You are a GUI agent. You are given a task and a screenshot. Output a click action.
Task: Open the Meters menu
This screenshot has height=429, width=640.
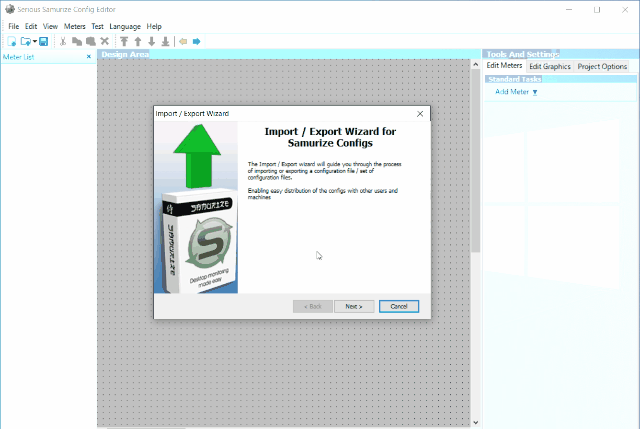(74, 26)
